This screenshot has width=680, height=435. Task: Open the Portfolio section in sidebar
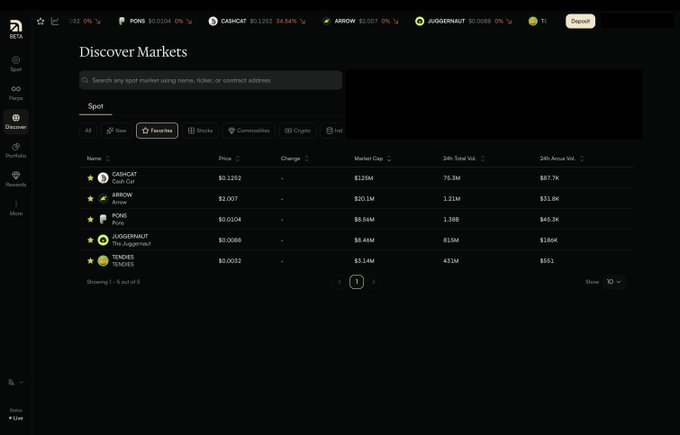click(x=16, y=150)
